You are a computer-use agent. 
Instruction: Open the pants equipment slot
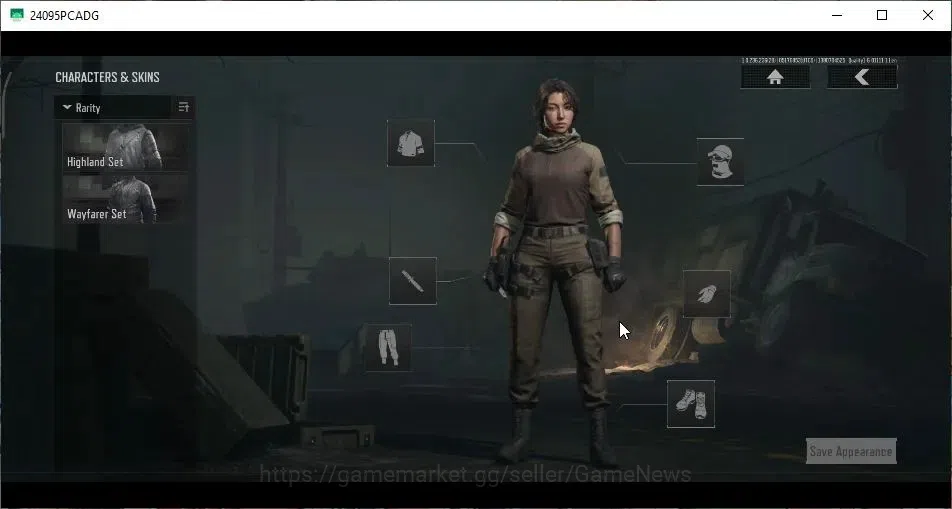tap(388, 347)
